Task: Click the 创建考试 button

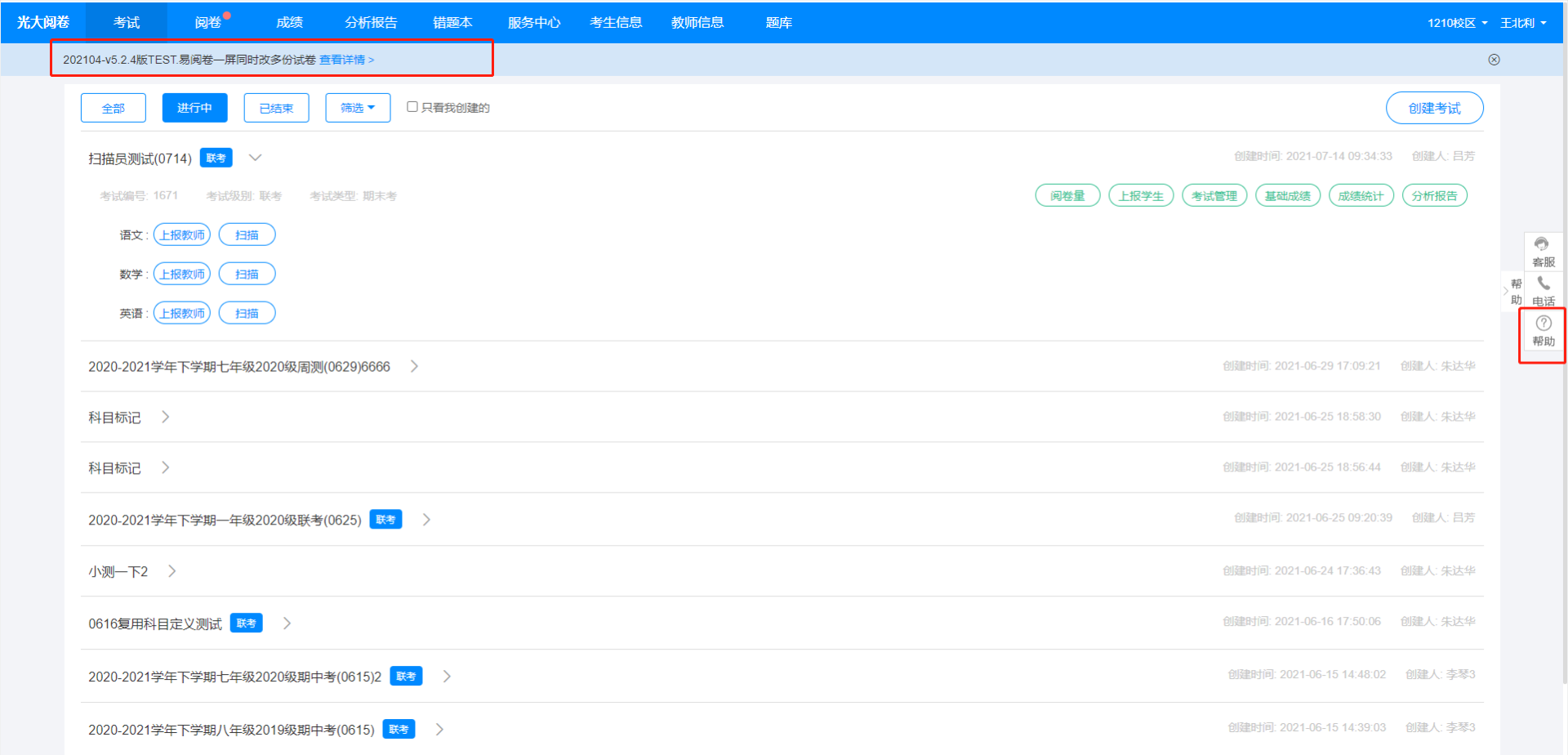Action: point(1434,108)
